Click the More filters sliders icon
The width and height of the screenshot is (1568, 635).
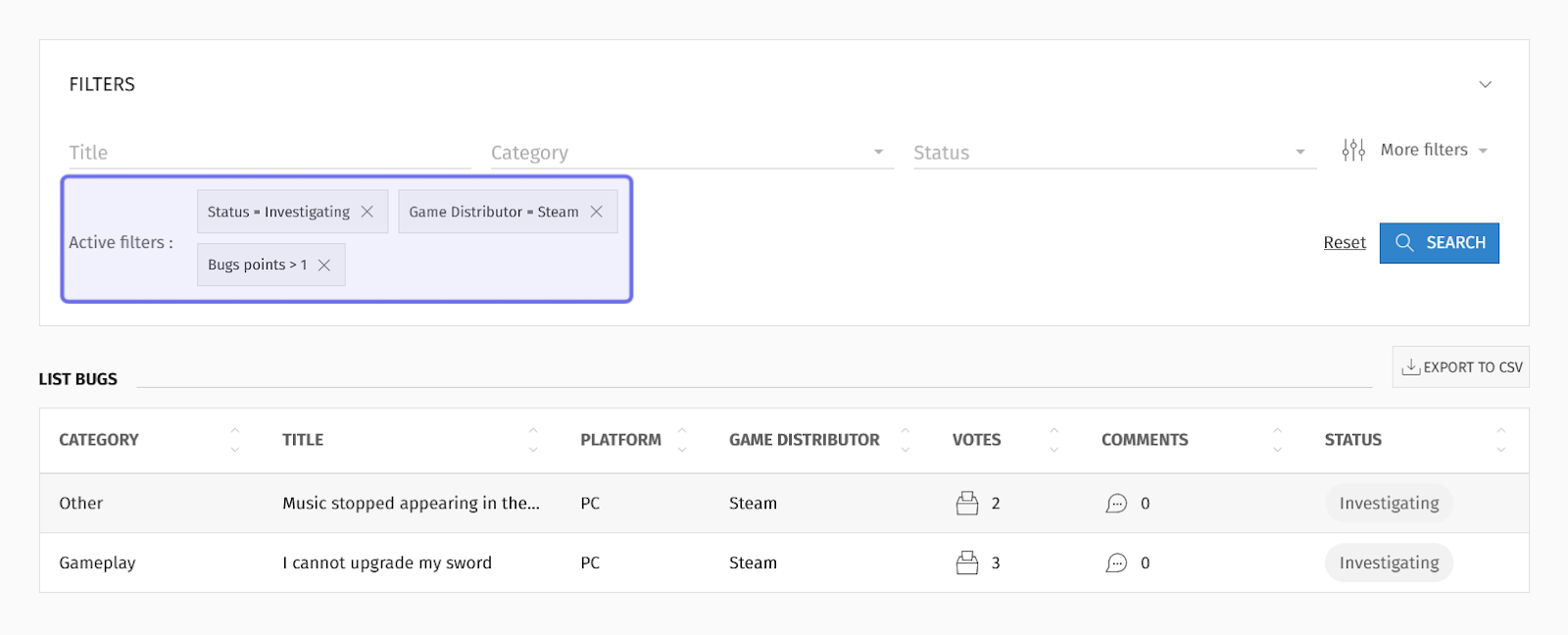1353,150
